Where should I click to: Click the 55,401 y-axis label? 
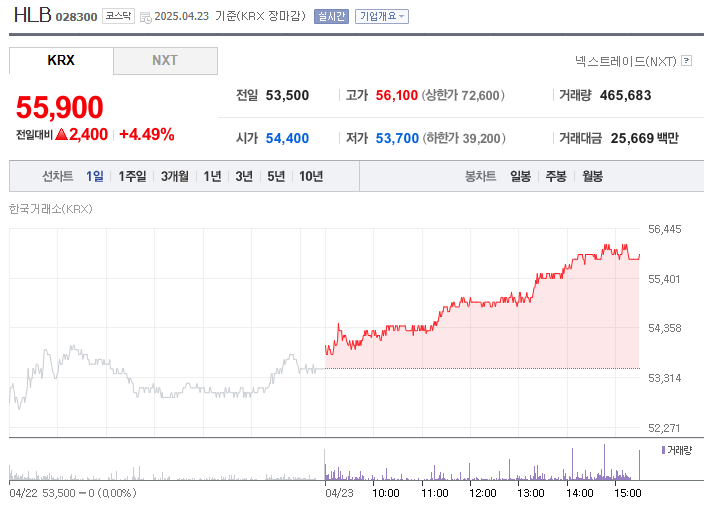pyautogui.click(x=664, y=279)
